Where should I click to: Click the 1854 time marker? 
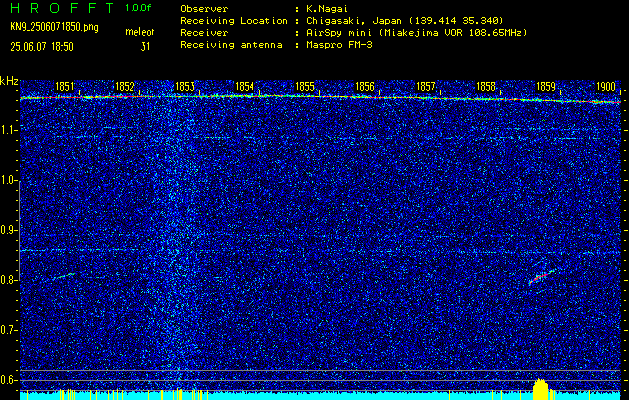coord(245,87)
